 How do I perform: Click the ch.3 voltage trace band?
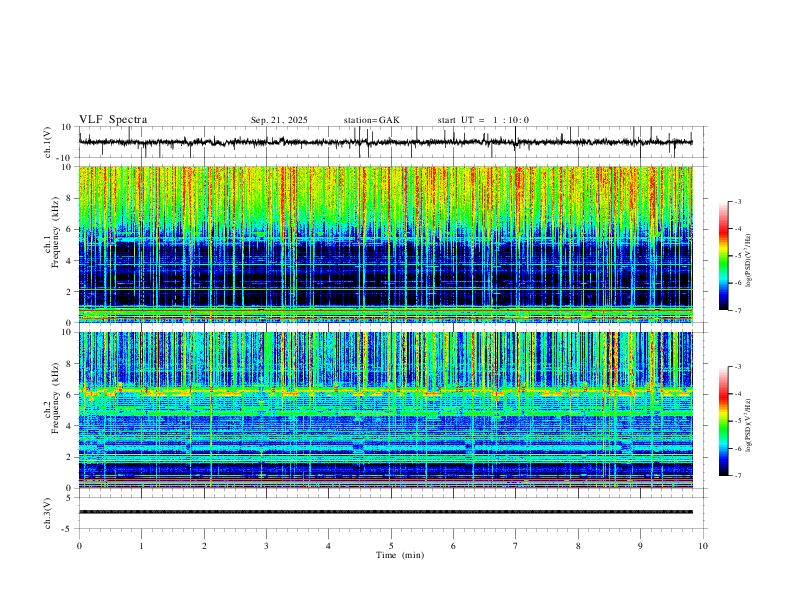tap(385, 512)
